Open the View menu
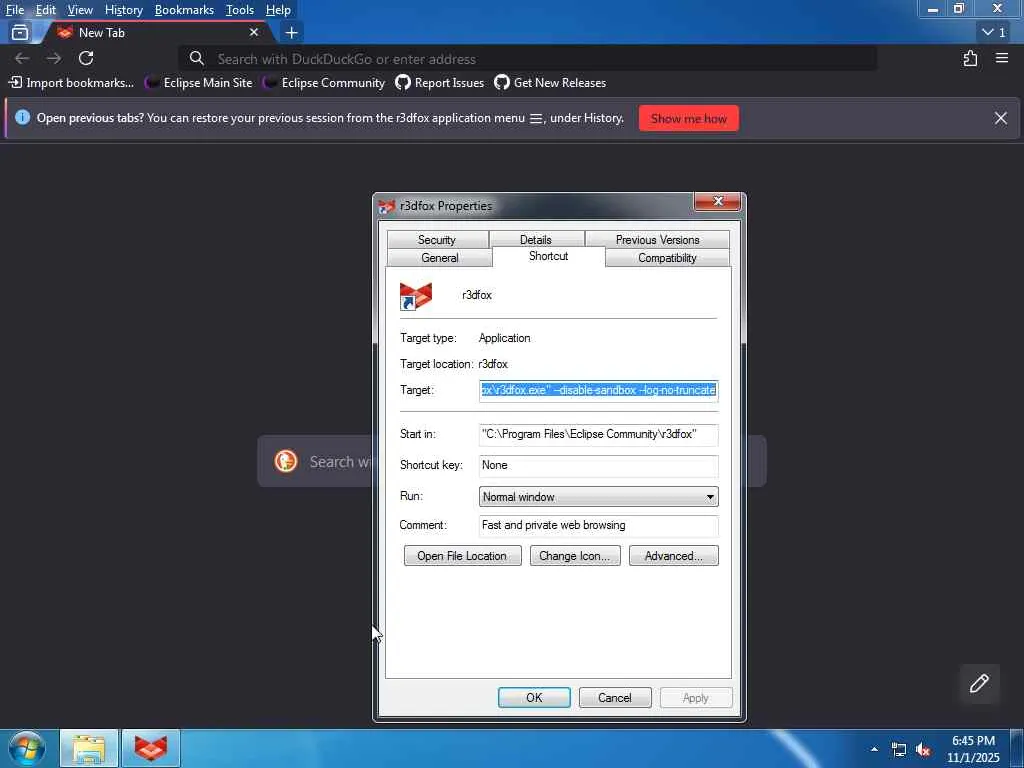The height and width of the screenshot is (768, 1024). pos(80,10)
